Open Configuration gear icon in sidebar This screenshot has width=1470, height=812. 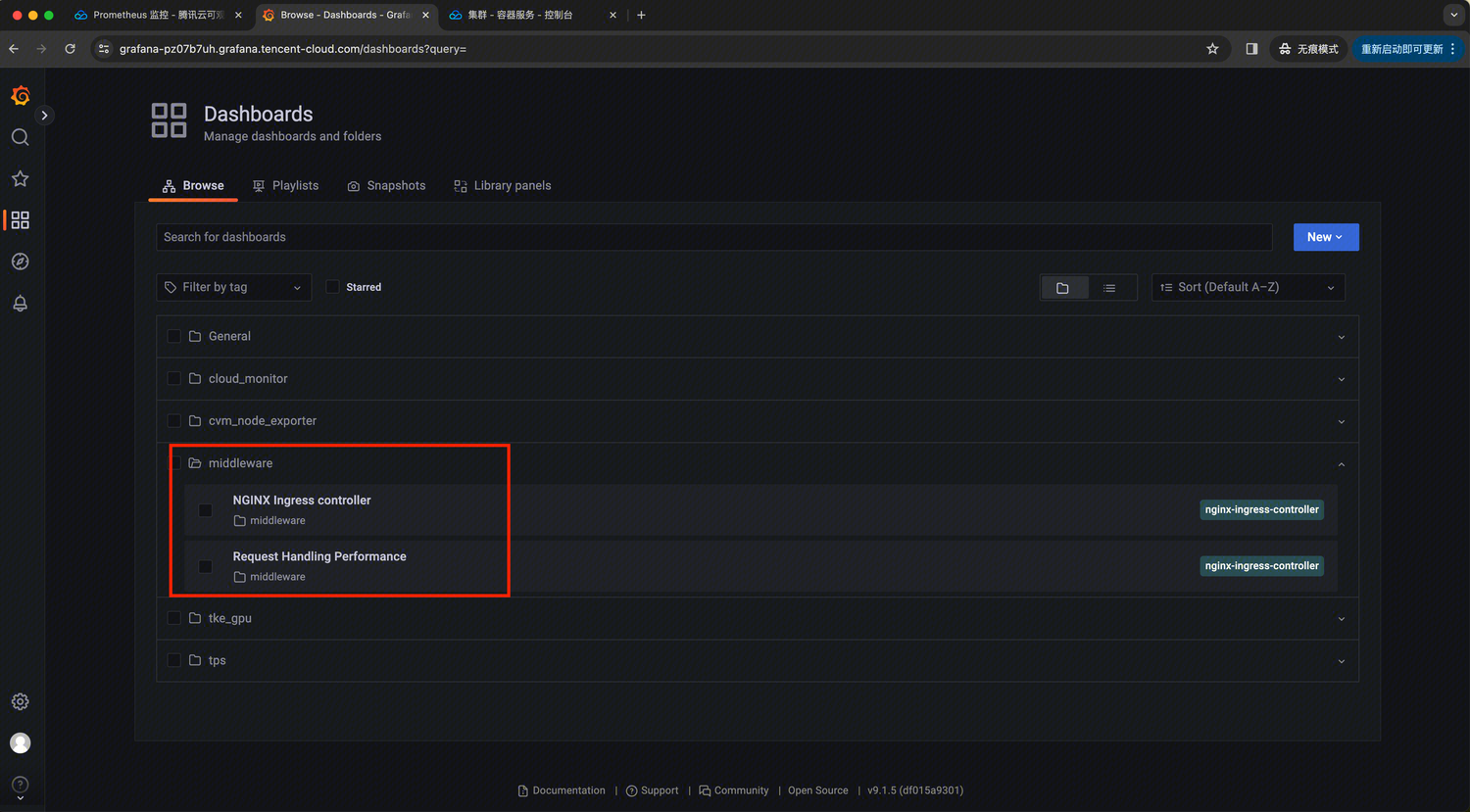coord(20,701)
